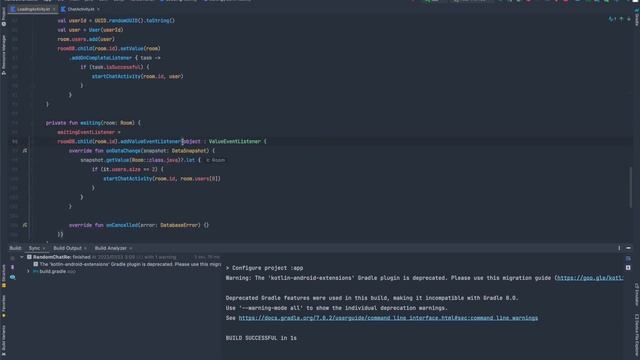The width and height of the screenshot is (640, 360).
Task: Open the Favorites tool window
Action: point(4,306)
